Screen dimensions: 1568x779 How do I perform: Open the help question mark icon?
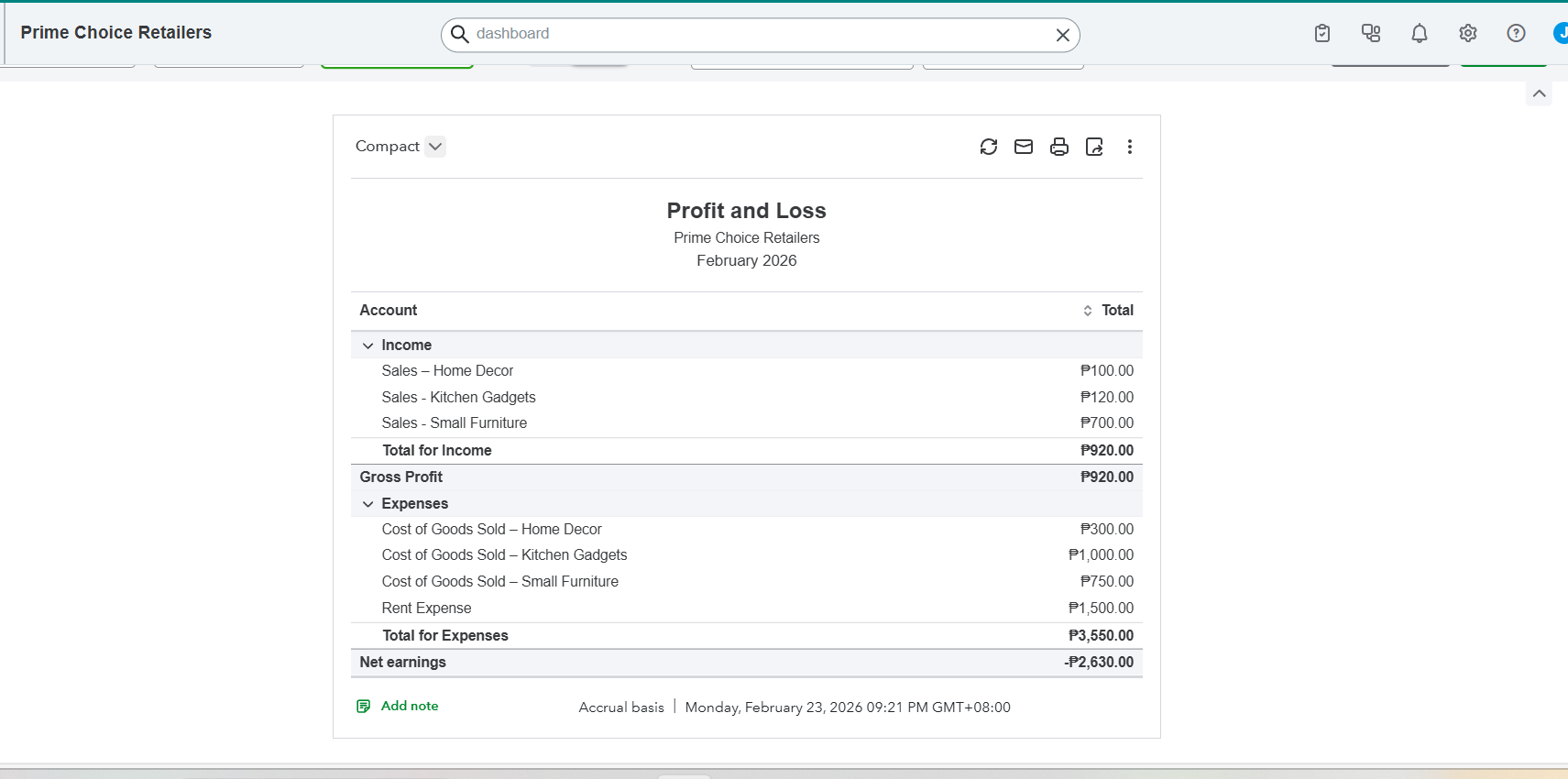click(1516, 34)
